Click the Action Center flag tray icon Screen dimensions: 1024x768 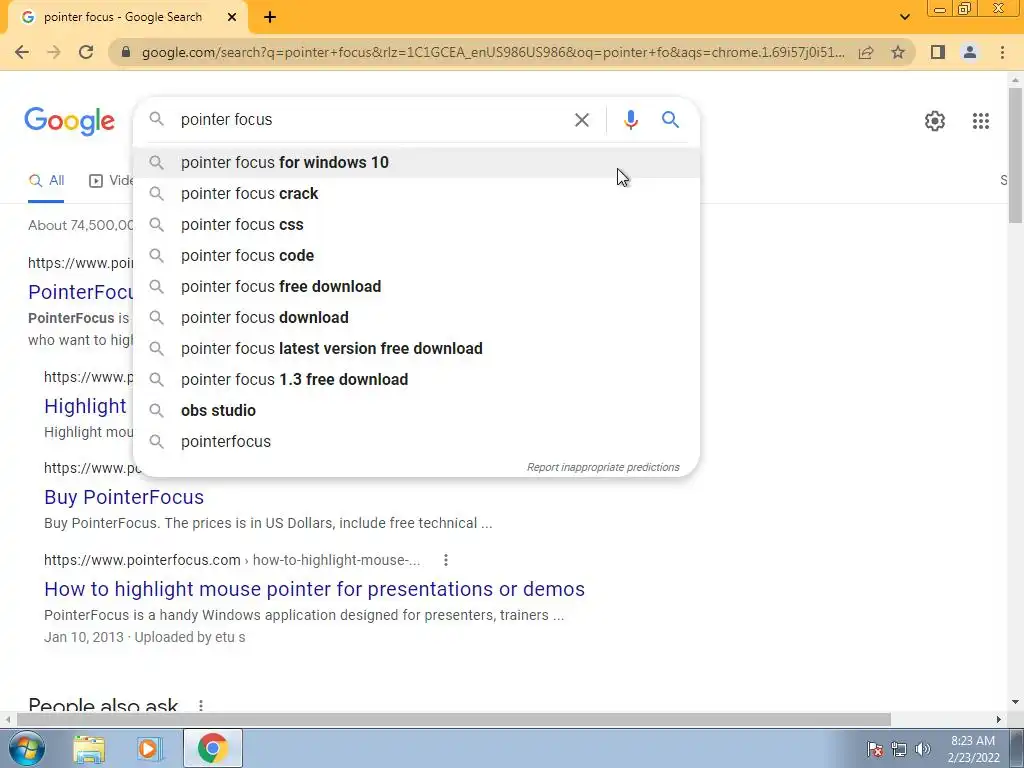[x=875, y=749]
